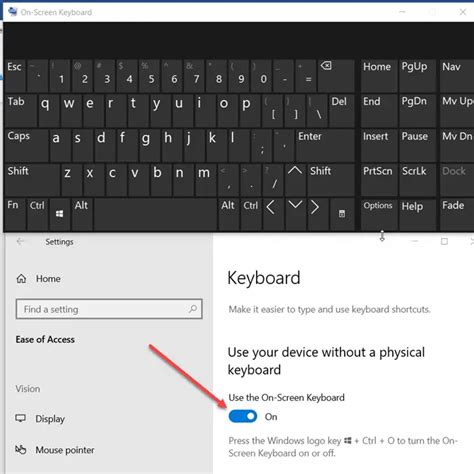Click the Find a setting search box
The image size is (474, 474).
[109, 309]
